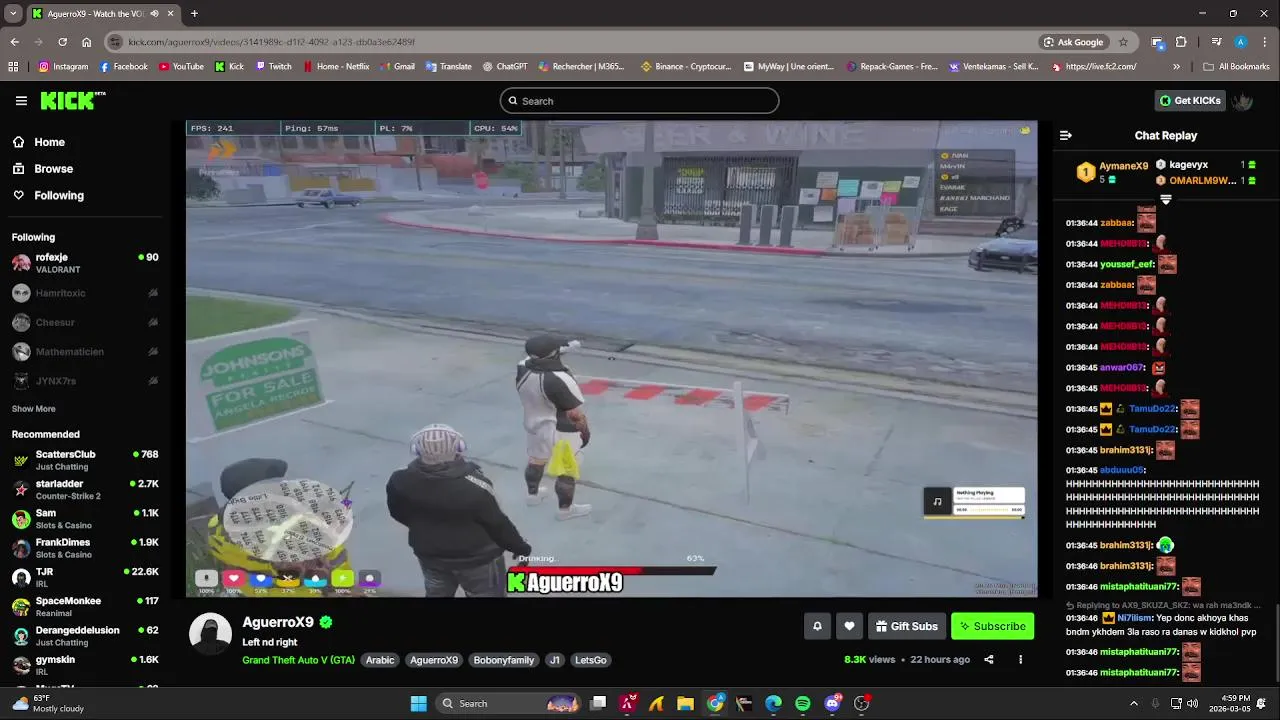
Task: Click the video player stream area
Action: pos(611,359)
